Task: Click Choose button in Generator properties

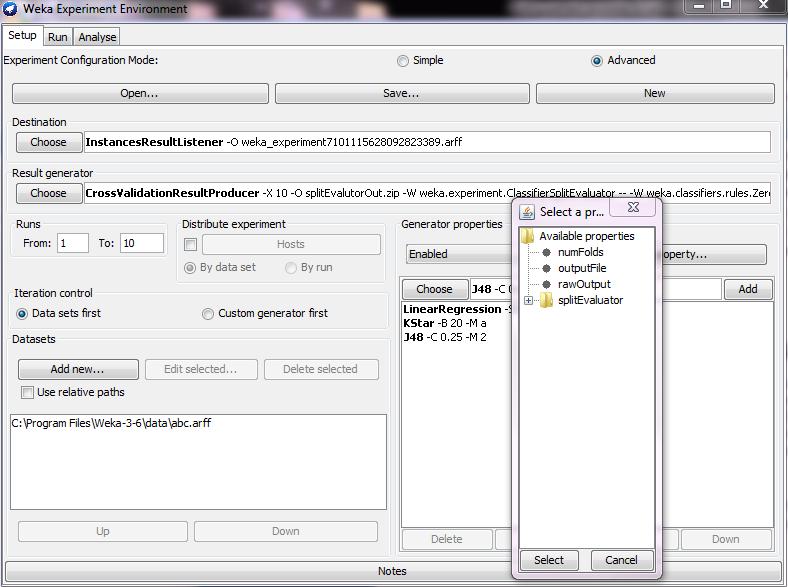Action: [435, 289]
